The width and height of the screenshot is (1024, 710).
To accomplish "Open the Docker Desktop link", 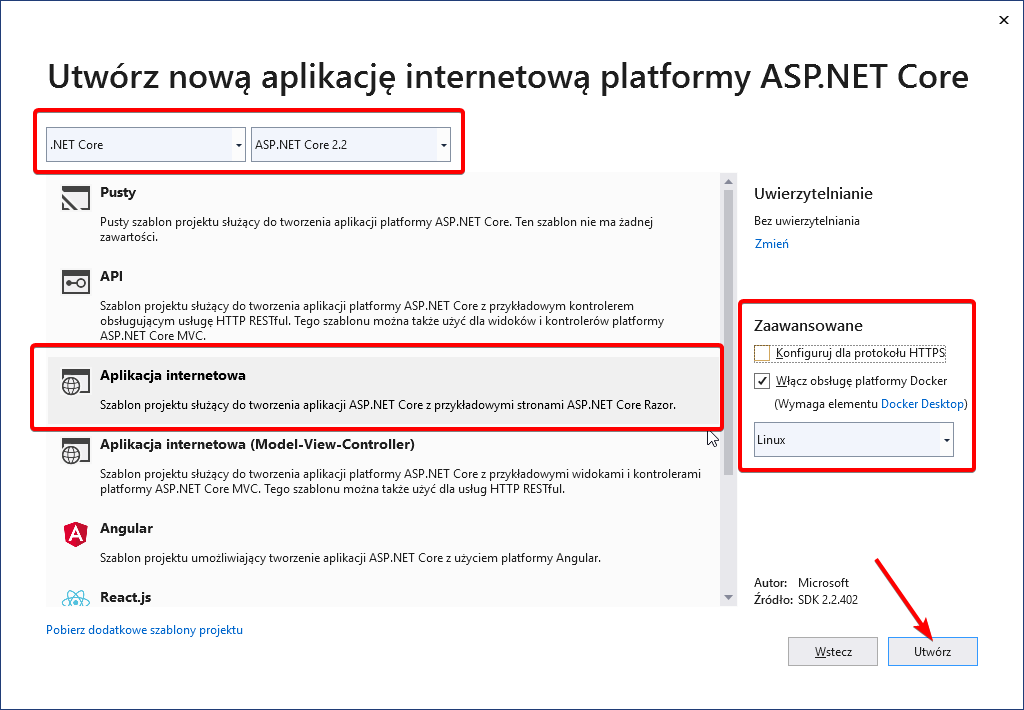I will pos(921,404).
